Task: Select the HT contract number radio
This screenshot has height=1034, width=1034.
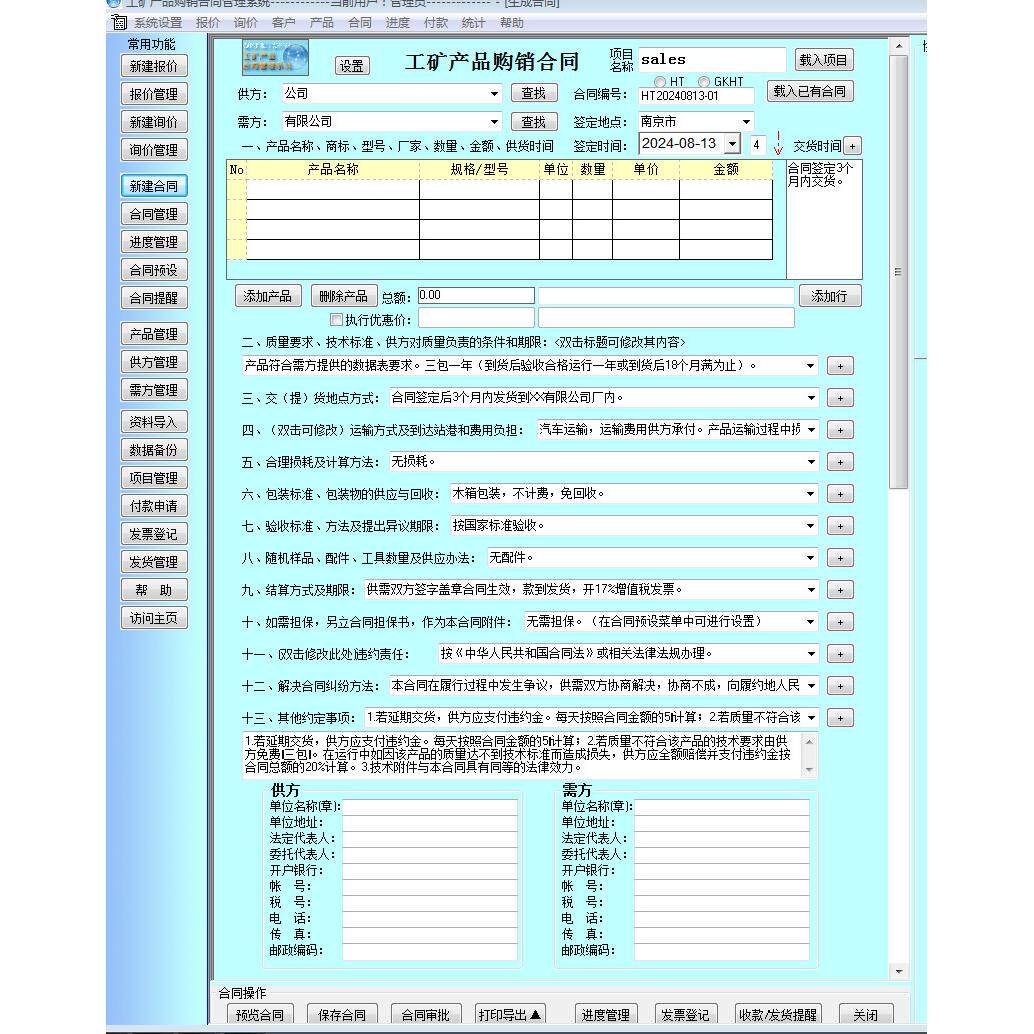Action: tap(659, 82)
